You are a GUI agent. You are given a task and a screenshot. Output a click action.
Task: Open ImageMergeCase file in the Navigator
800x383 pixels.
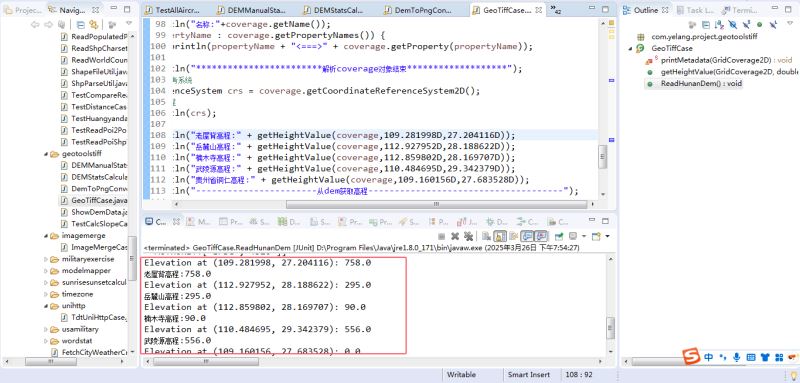(x=94, y=247)
